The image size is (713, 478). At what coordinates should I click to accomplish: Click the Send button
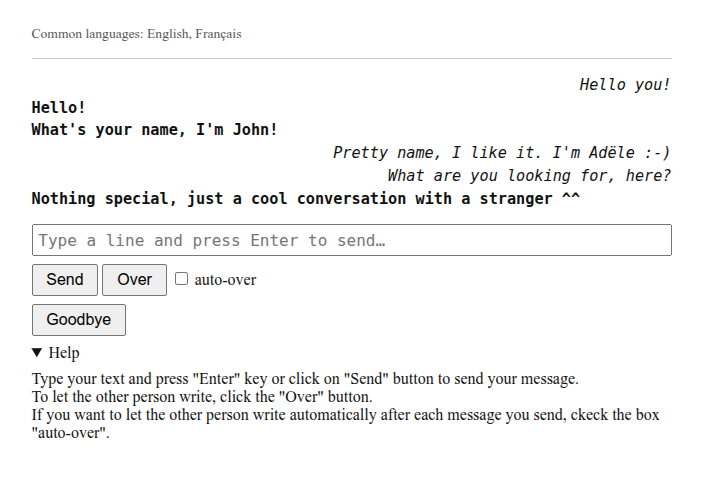[65, 280]
